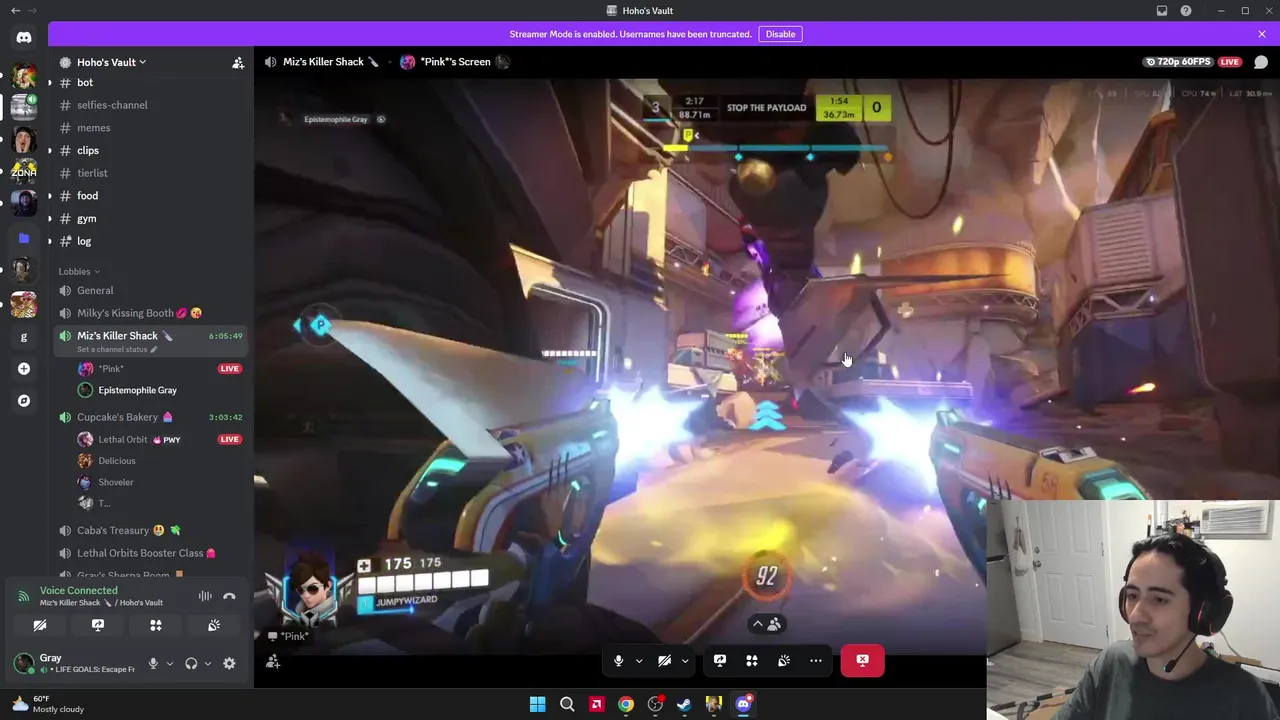1280x720 pixels.
Task: Stop watching the stream with red button
Action: [862, 660]
